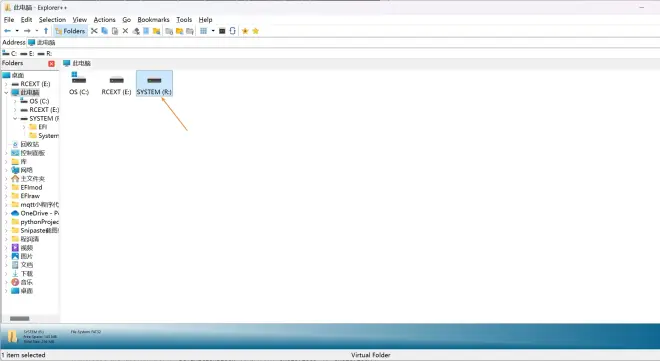Click the Copy icon in toolbar

pos(104,31)
